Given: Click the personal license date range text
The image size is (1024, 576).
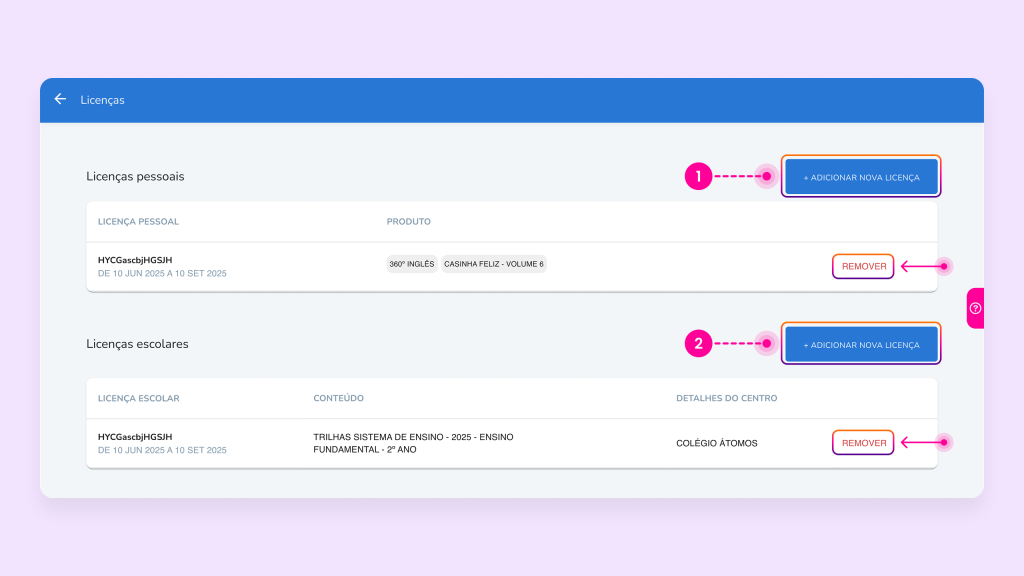Looking at the screenshot, I should [x=162, y=274].
